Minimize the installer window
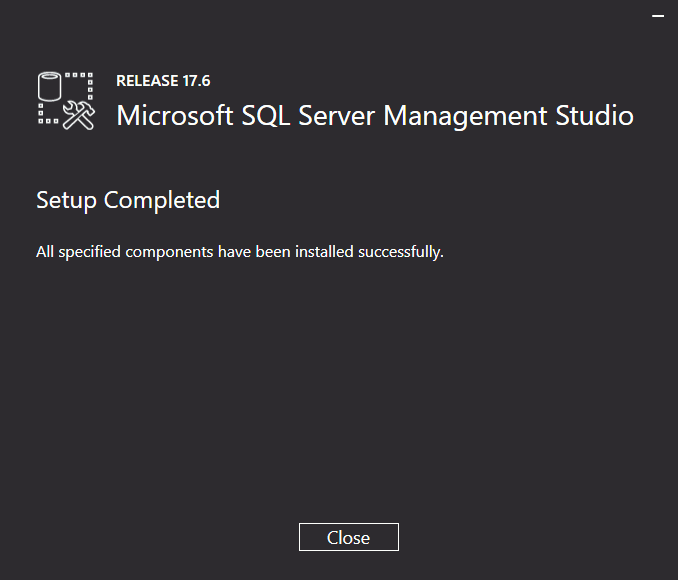The image size is (678, 580). click(x=658, y=16)
